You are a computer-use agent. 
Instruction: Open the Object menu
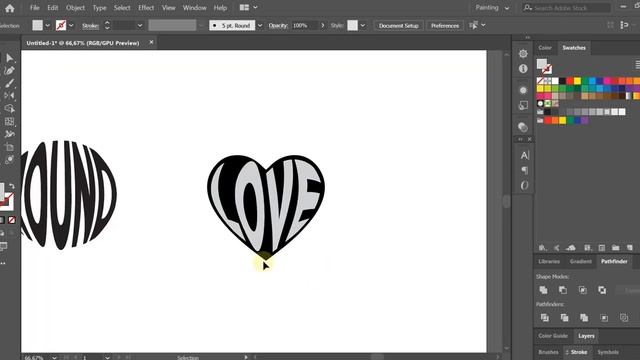coord(76,8)
